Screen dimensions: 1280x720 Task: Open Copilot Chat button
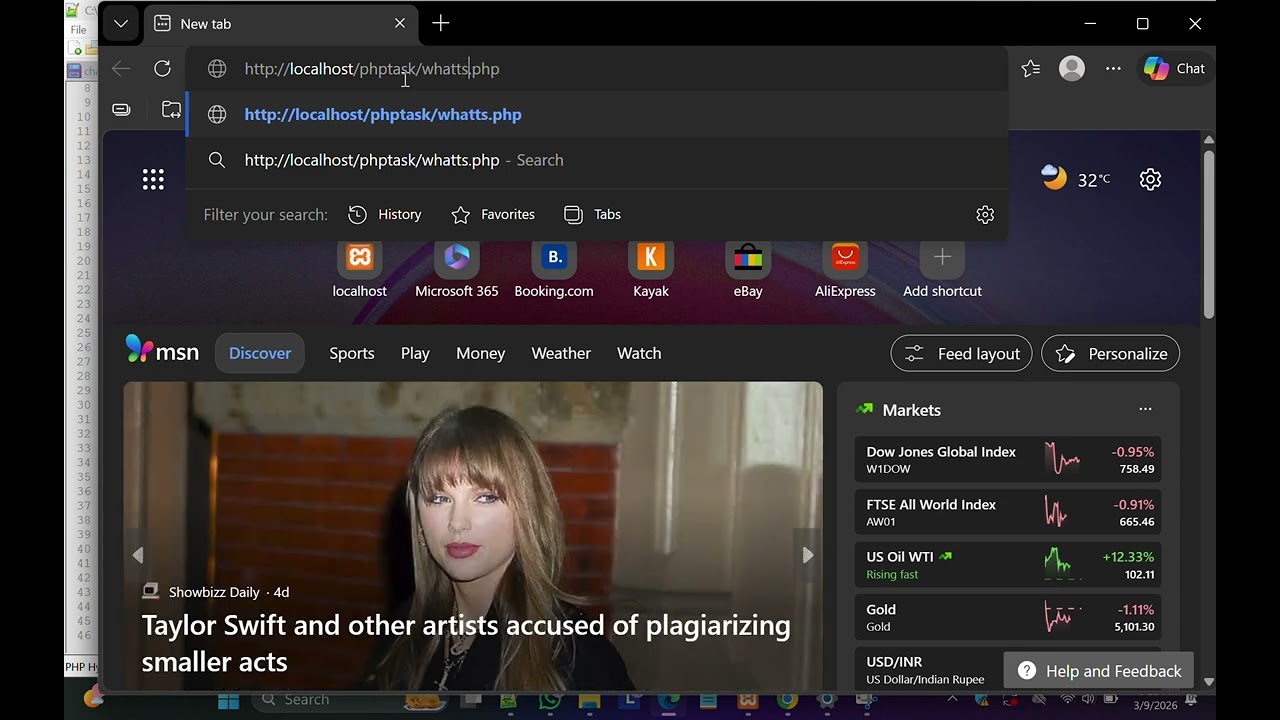pyautogui.click(x=1176, y=68)
